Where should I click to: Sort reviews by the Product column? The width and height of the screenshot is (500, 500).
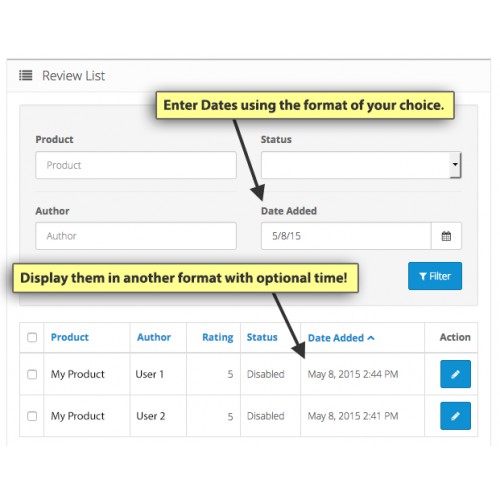tap(70, 337)
